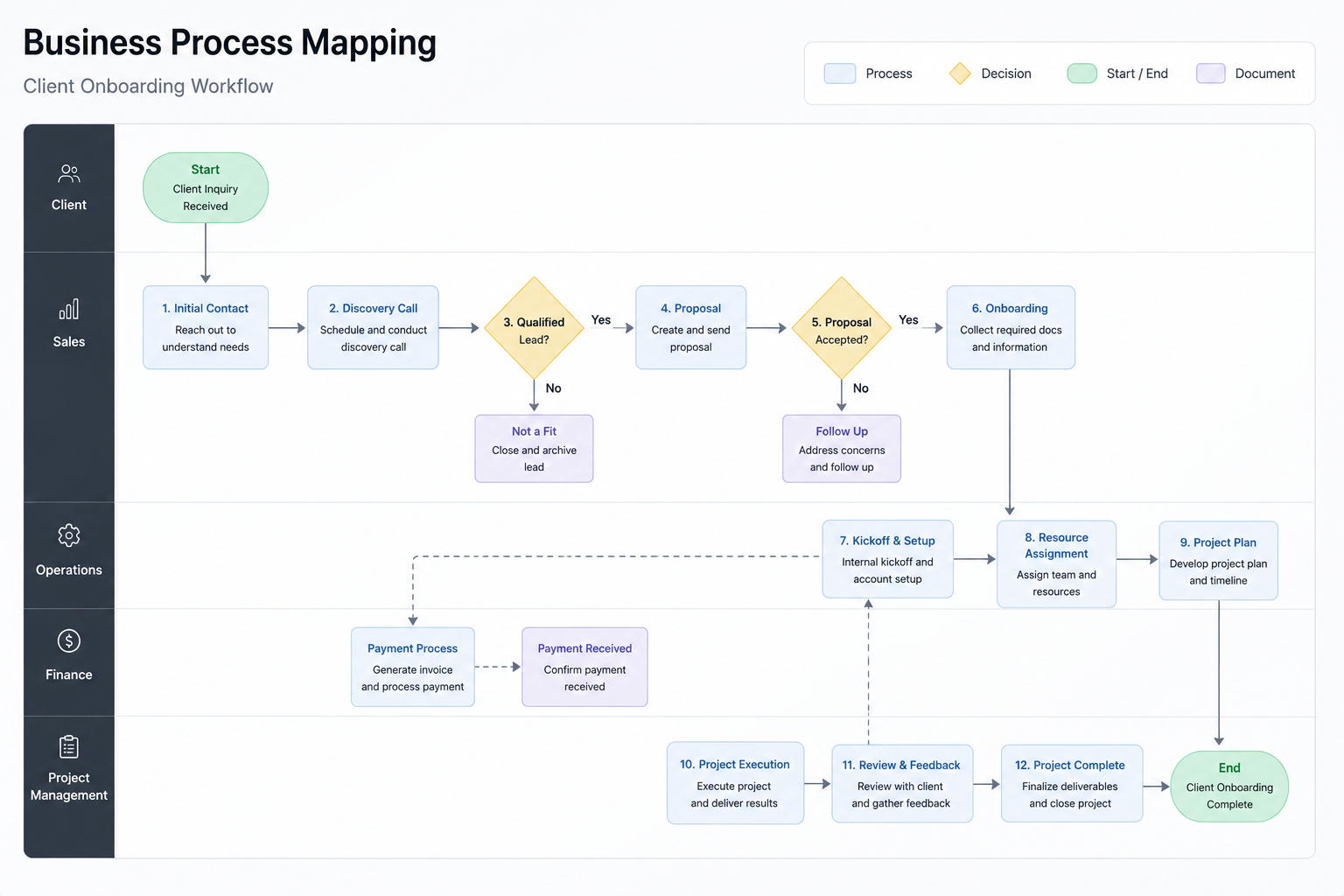
Task: Click the Client Onboarding Workflow subtitle
Action: 149,86
